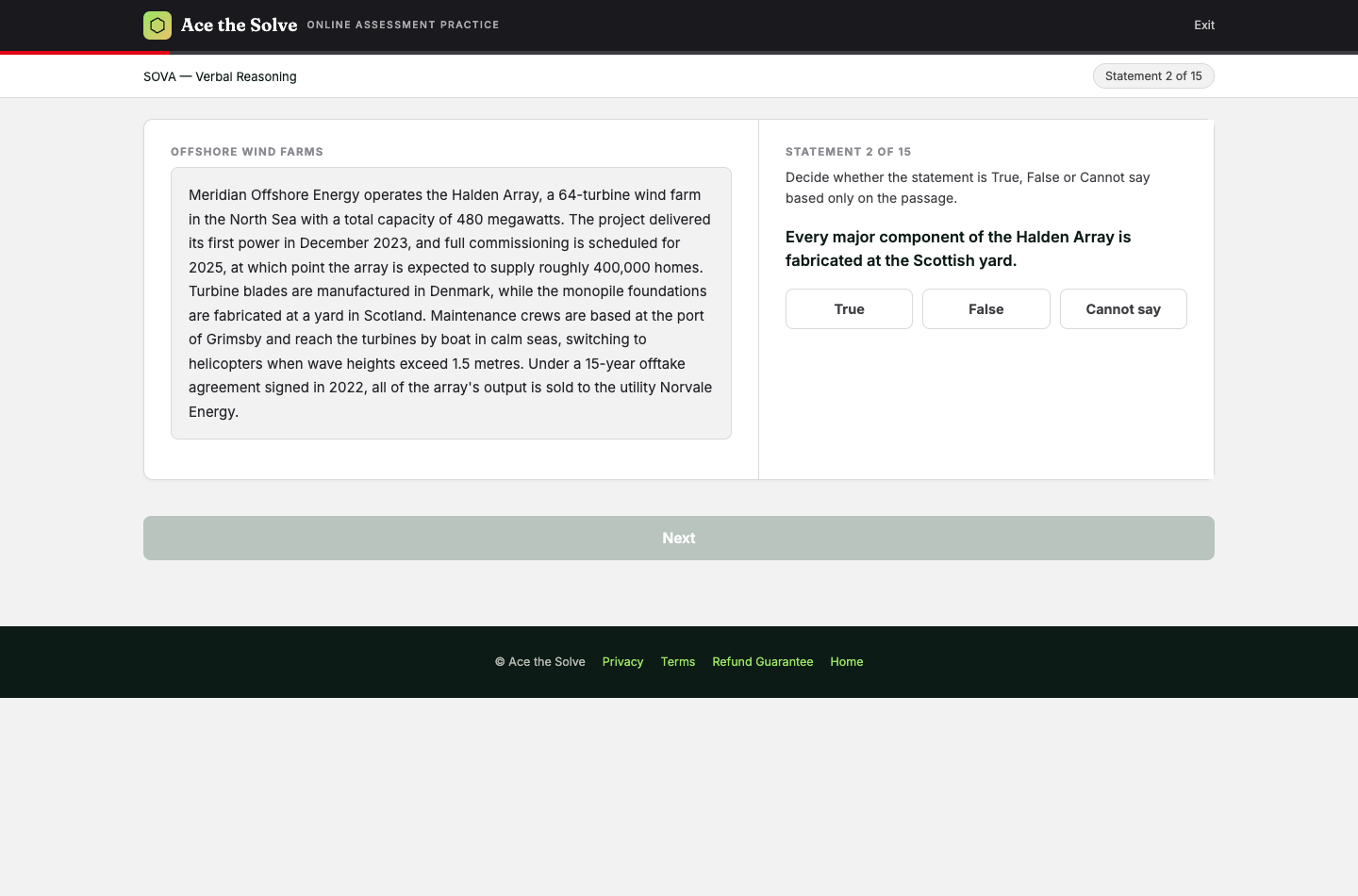Screen dimensions: 1358x896
Task: Click the Ace the Solve brand name
Action: 239,25
